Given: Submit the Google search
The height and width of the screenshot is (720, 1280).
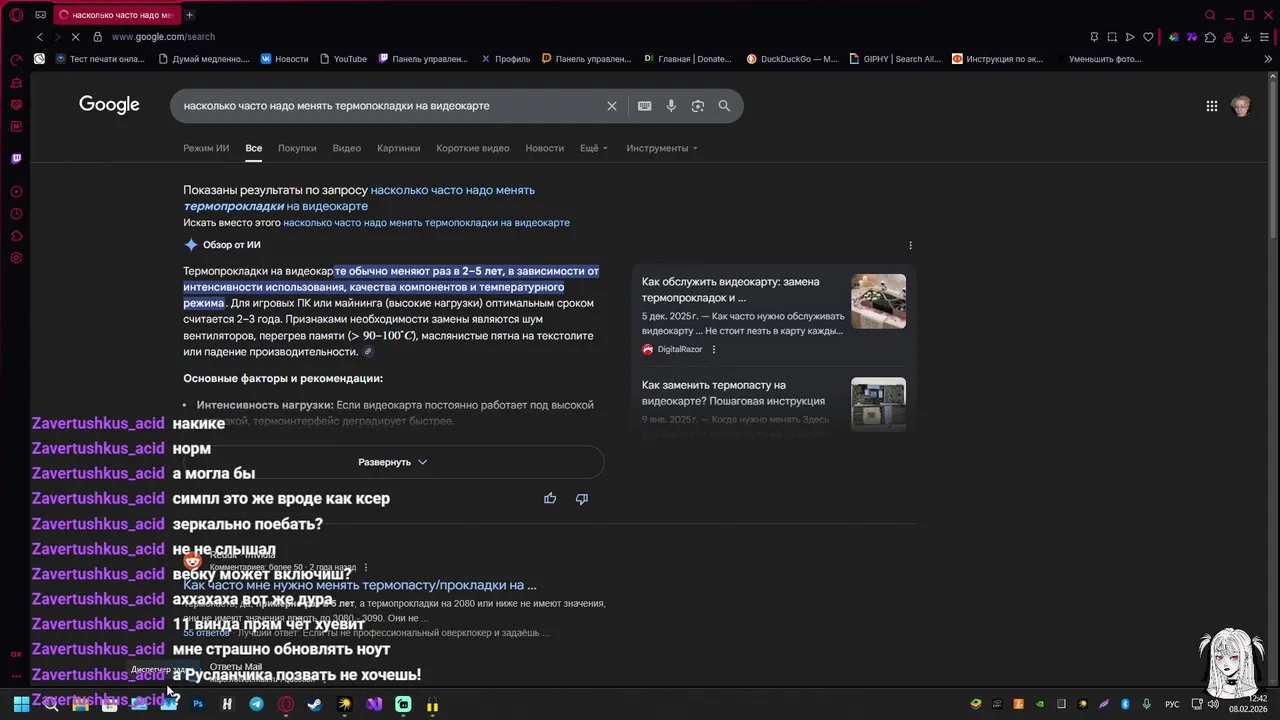Looking at the screenshot, I should [724, 106].
